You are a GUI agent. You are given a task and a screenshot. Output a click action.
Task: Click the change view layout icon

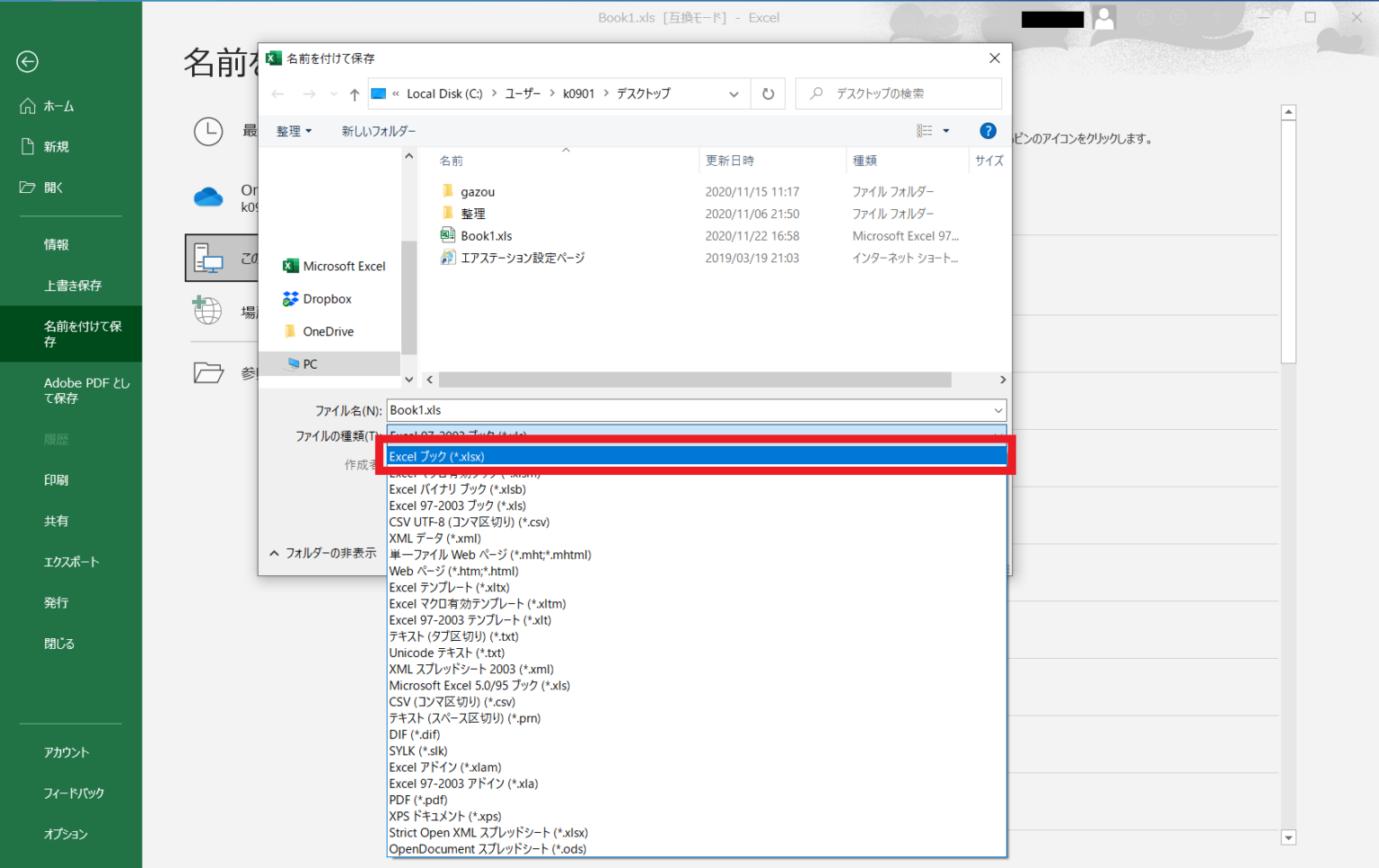coord(925,130)
